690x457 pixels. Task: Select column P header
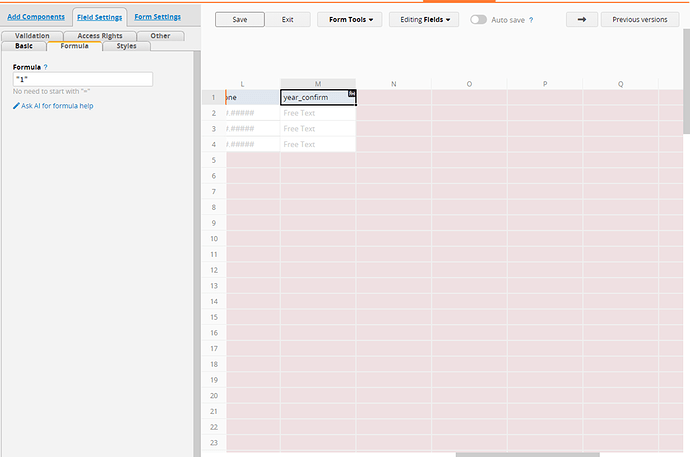coord(545,84)
